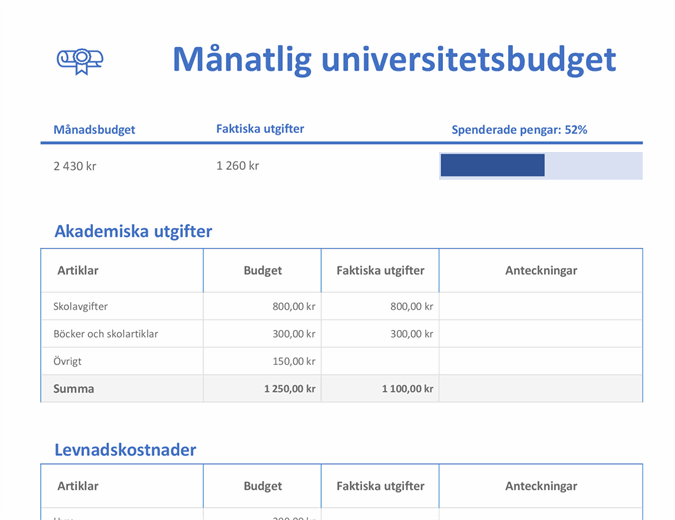Select the Månadsbudget label

[94, 130]
